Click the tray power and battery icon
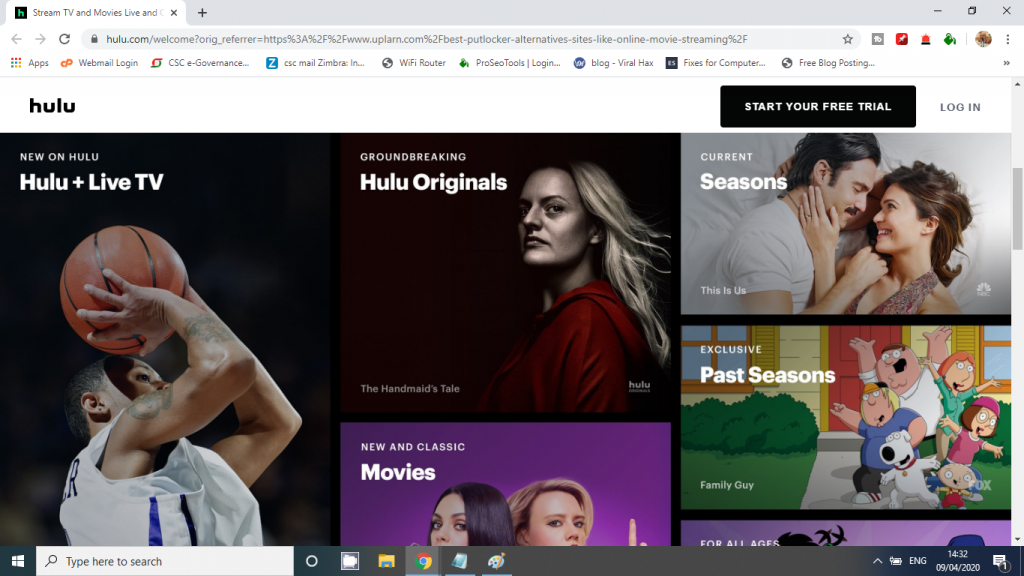The height and width of the screenshot is (576, 1024). click(896, 561)
